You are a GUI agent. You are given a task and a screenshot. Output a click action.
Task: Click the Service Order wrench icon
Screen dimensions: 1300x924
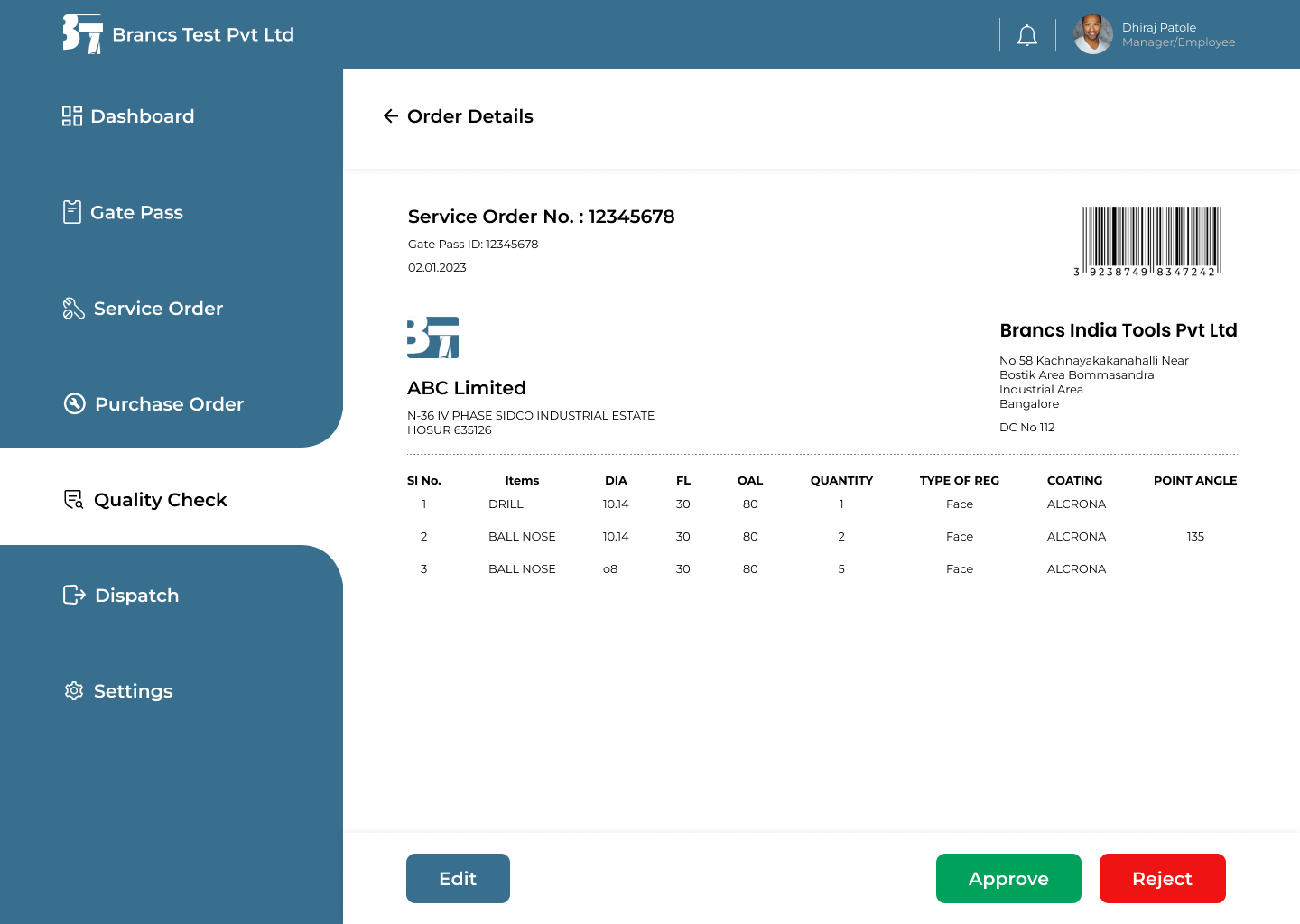click(x=72, y=308)
